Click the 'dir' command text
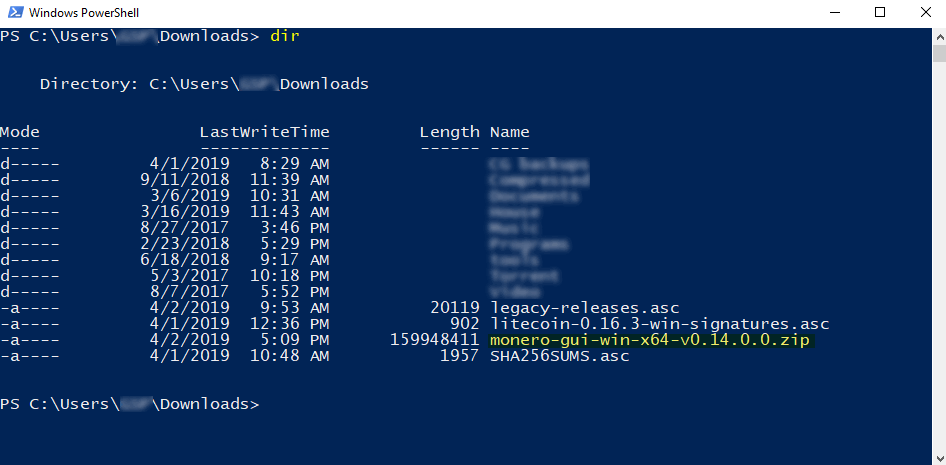 (285, 36)
